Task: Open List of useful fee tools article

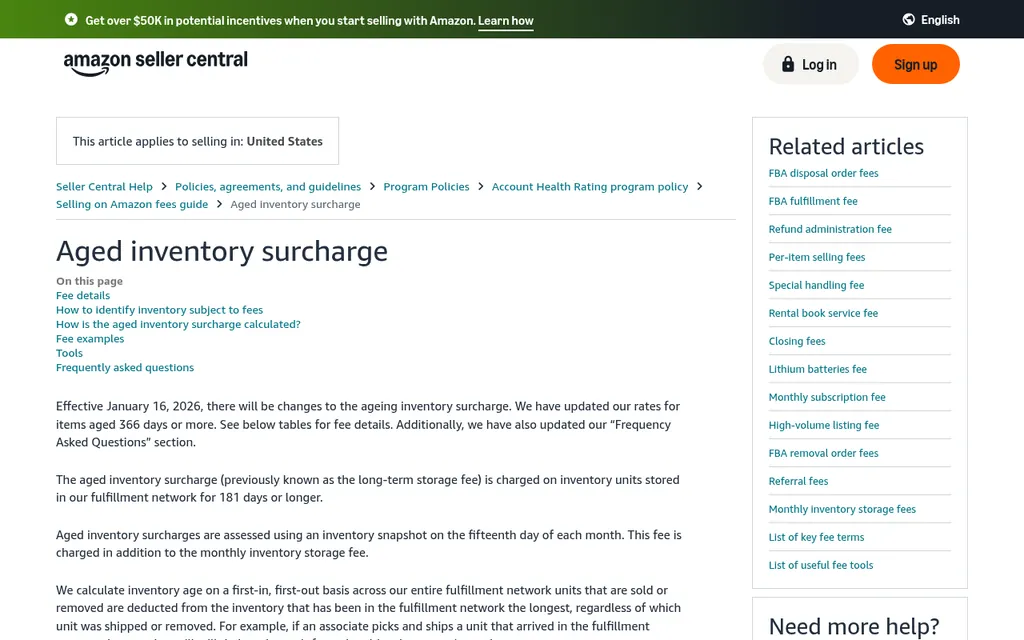Action: point(821,566)
